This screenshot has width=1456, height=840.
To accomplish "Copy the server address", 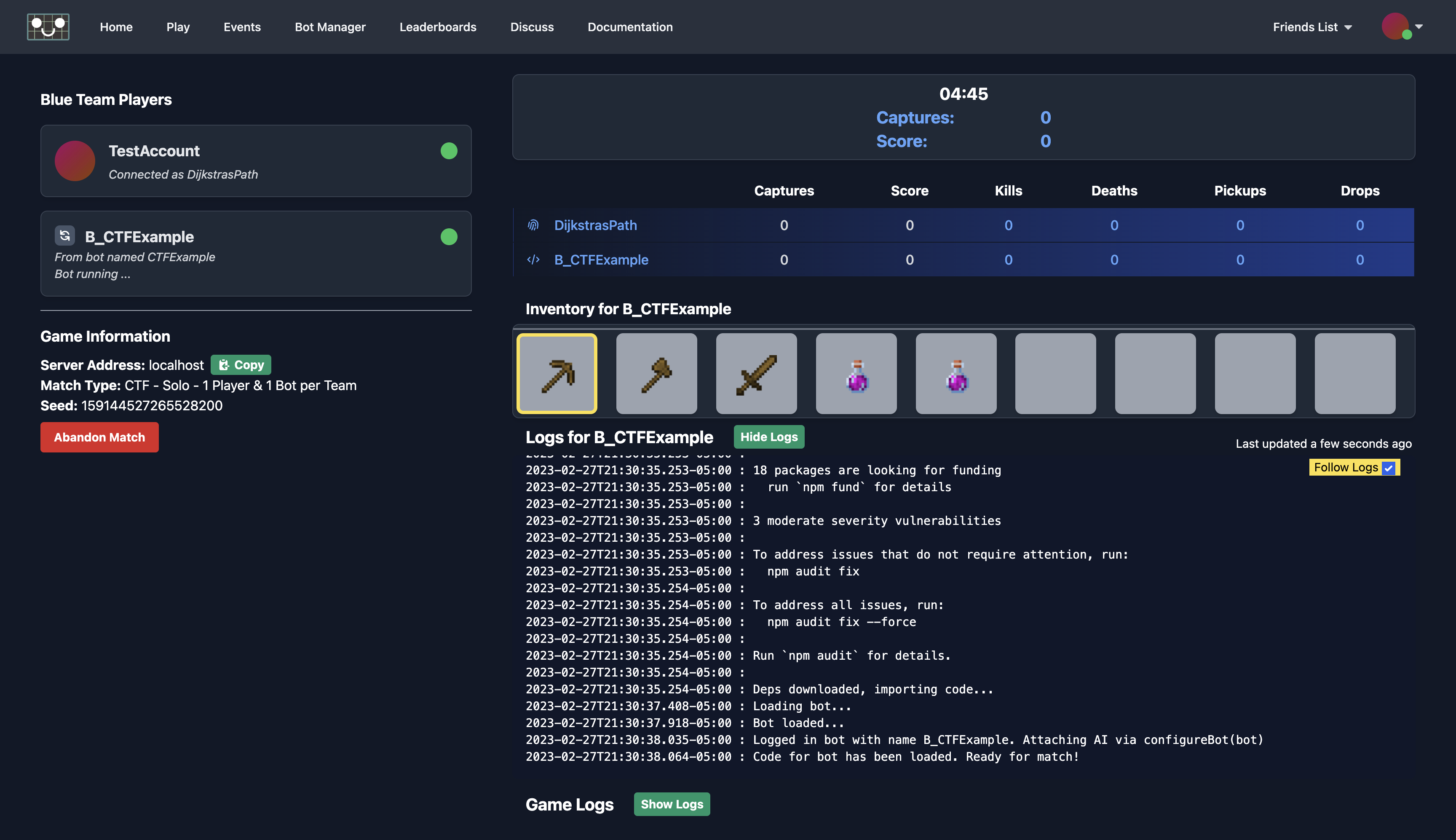I will (241, 365).
